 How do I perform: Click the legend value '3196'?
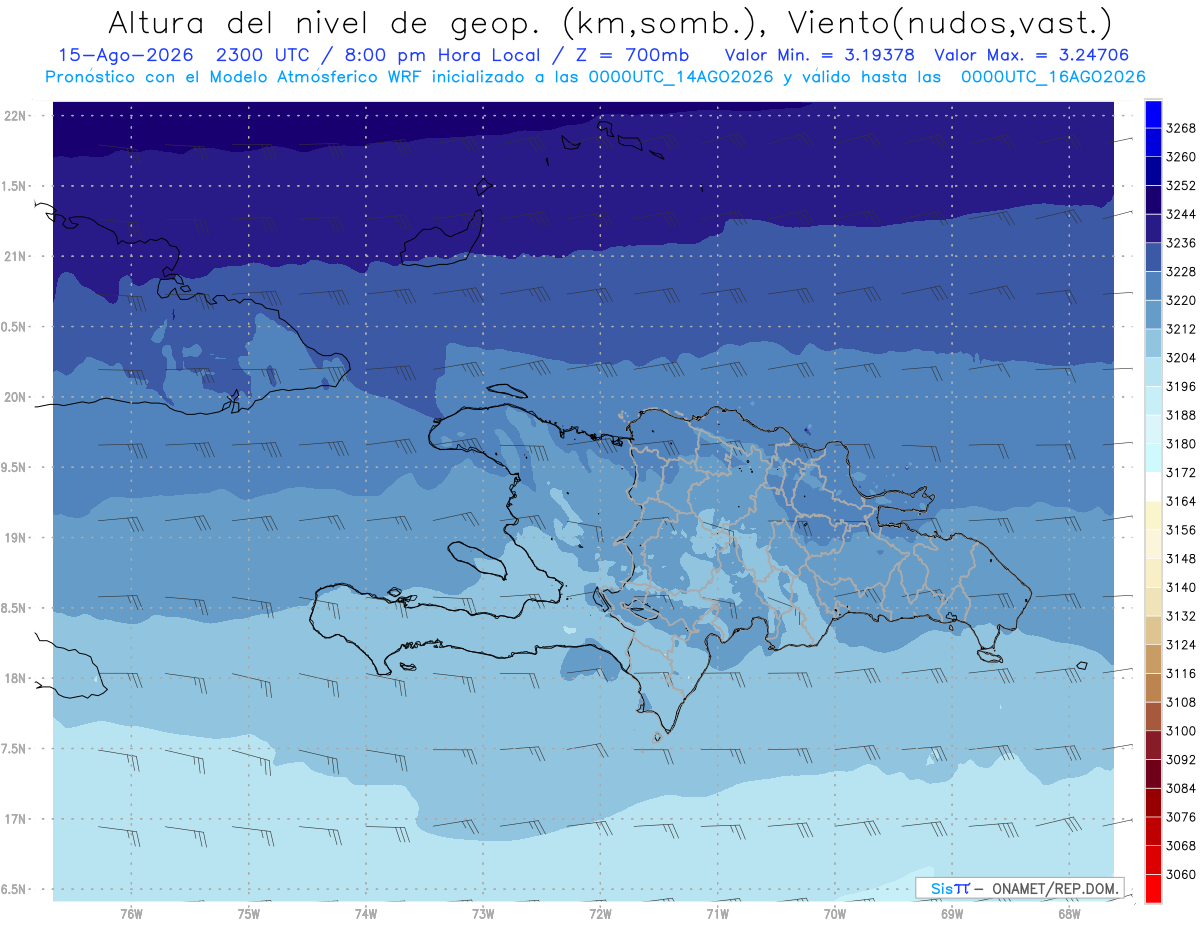pos(1181,386)
